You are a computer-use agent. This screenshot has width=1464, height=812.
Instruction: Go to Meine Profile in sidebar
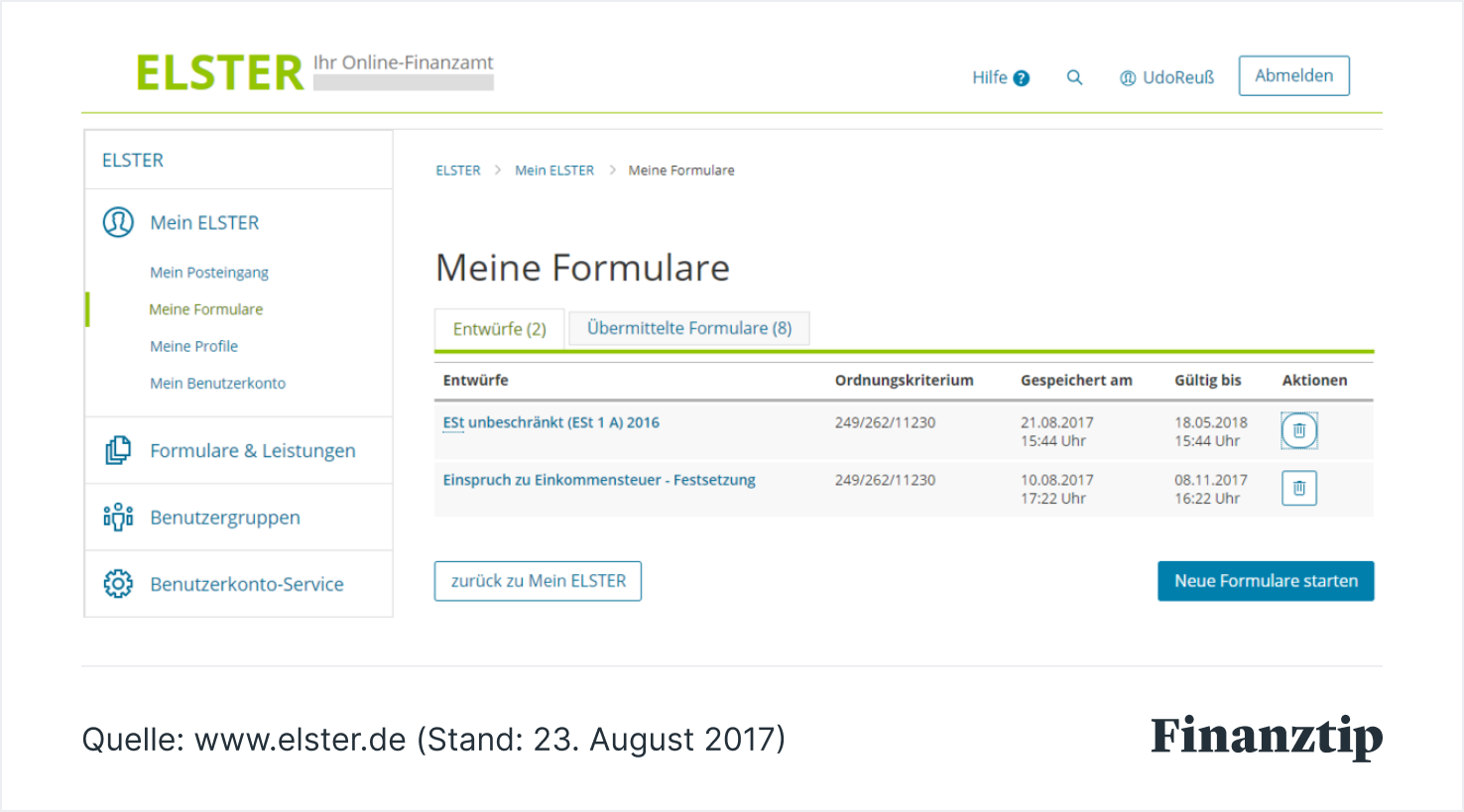[x=193, y=346]
